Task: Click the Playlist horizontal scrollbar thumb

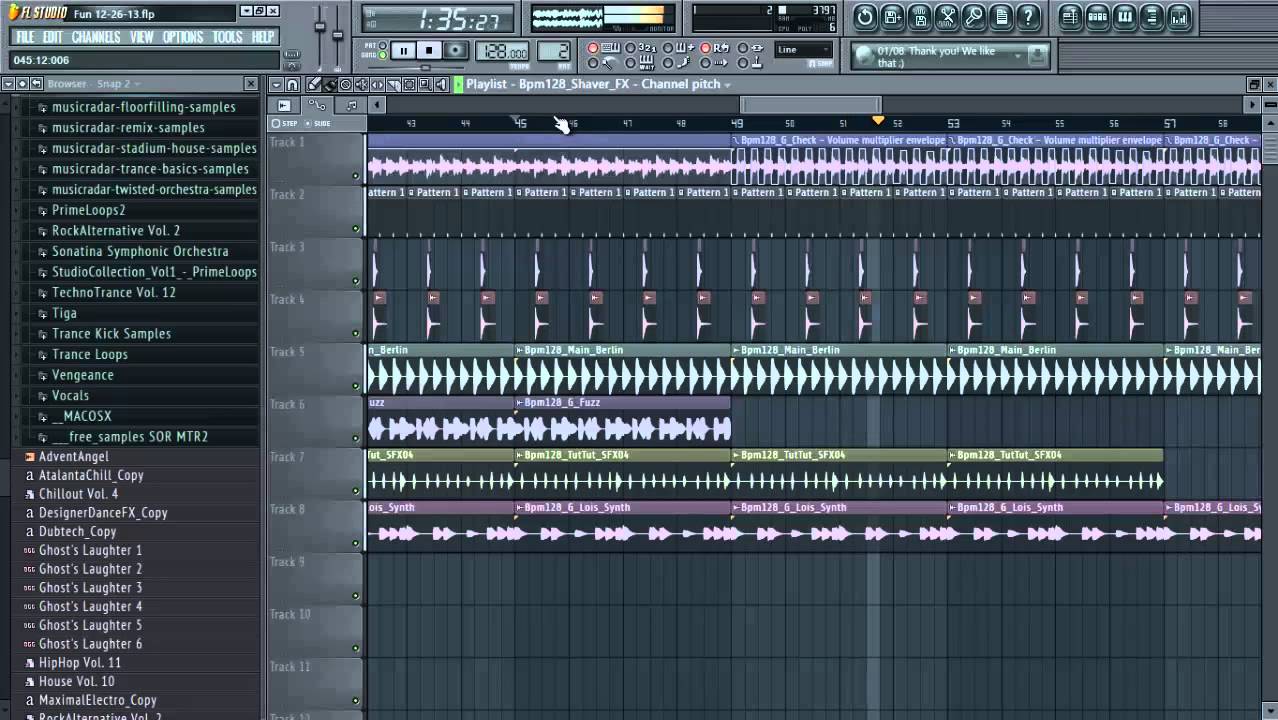Action: [810, 105]
